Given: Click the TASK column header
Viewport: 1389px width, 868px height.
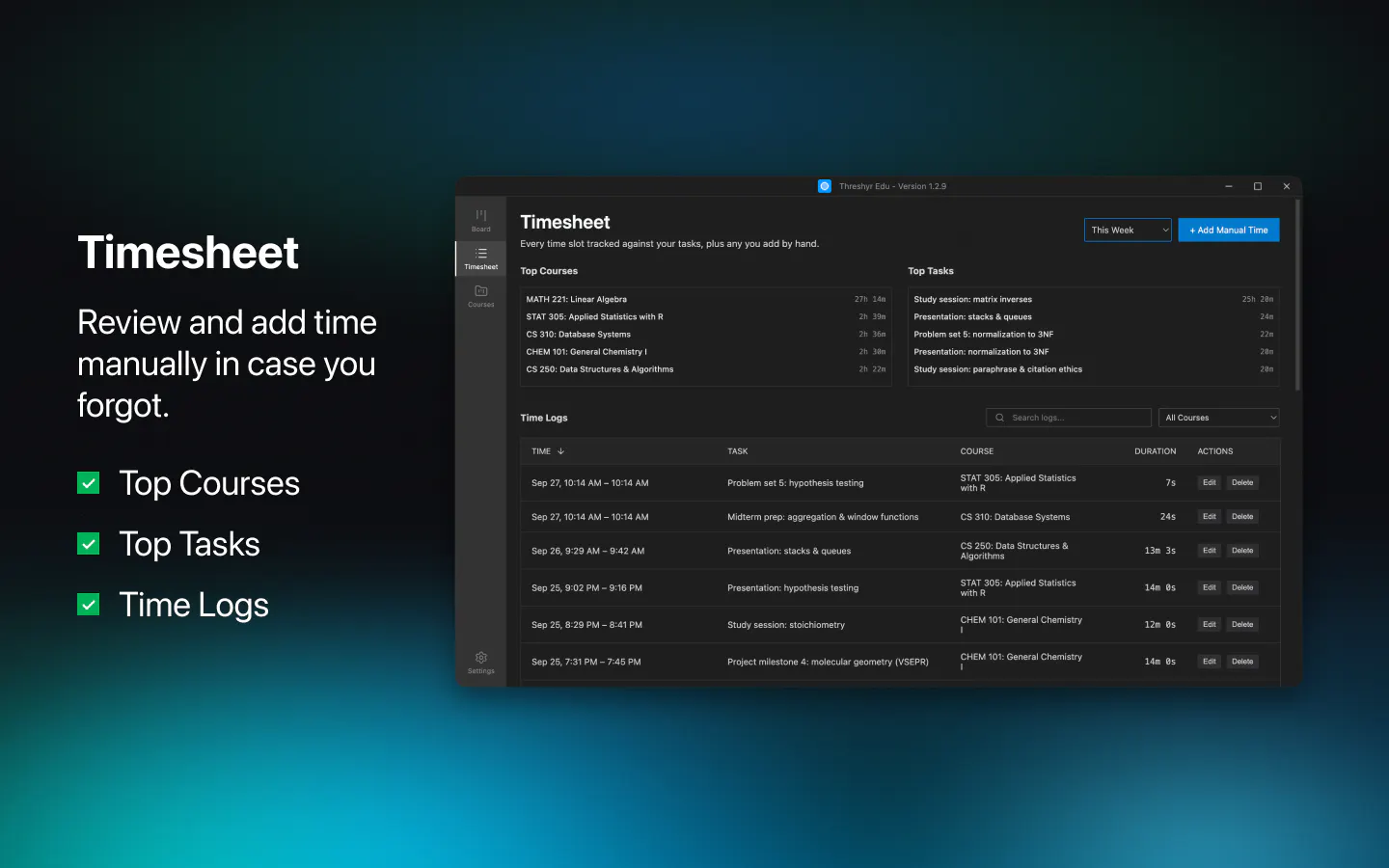Looking at the screenshot, I should coord(738,451).
